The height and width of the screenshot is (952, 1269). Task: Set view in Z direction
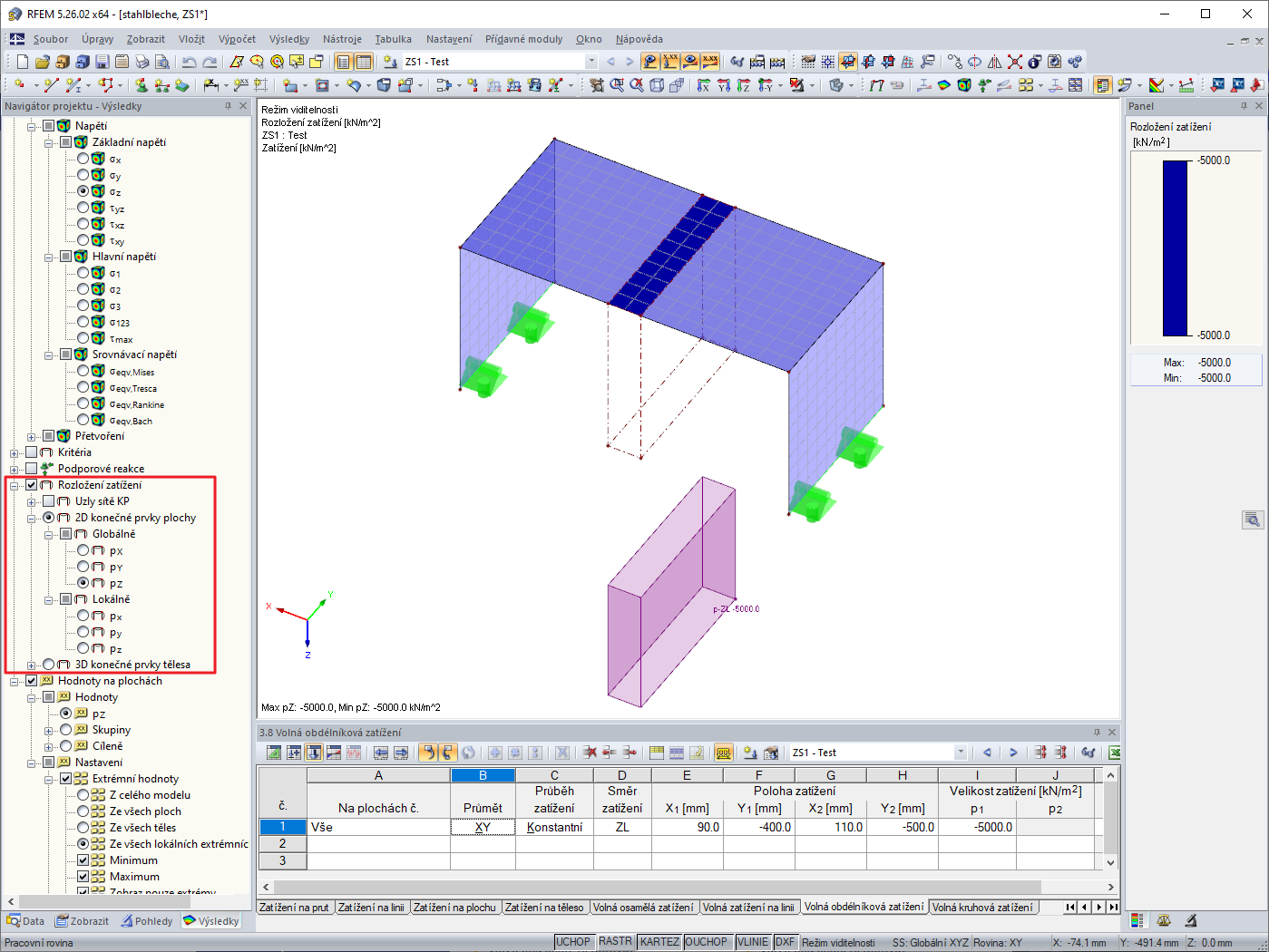[743, 85]
